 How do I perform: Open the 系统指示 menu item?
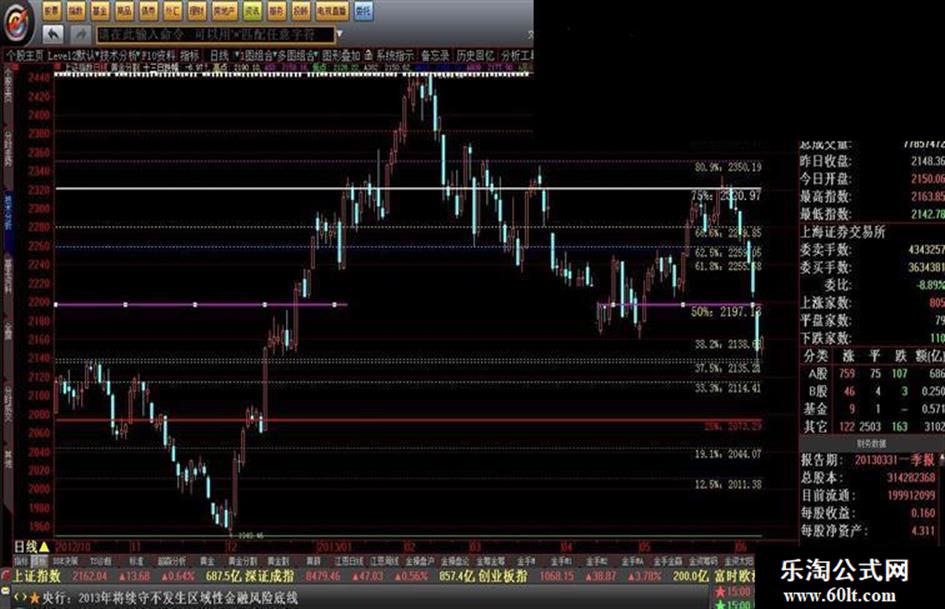pyautogui.click(x=394, y=55)
